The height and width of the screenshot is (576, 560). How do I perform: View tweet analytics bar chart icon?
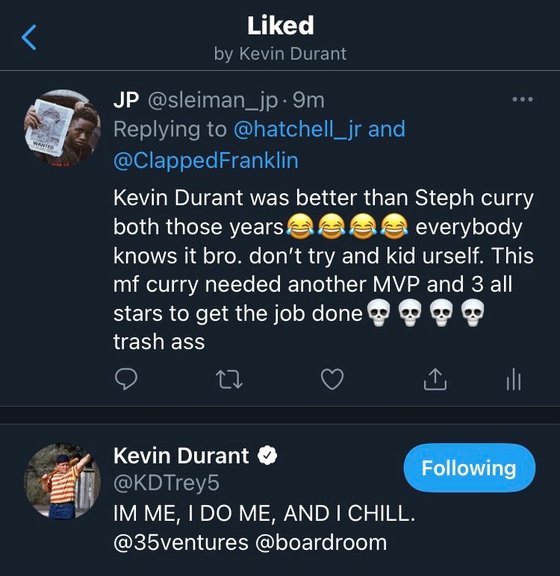(513, 379)
